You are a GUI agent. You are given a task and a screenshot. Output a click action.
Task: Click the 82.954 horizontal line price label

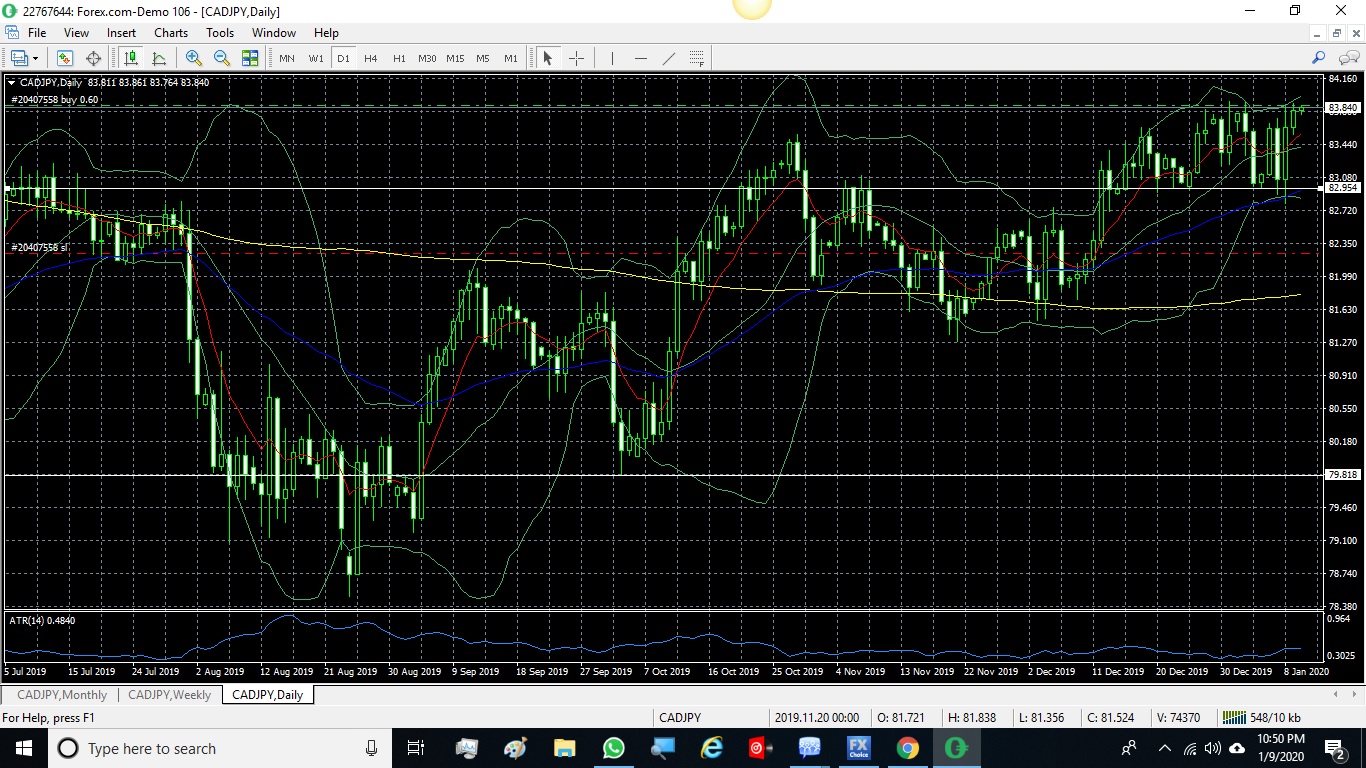(1343, 188)
